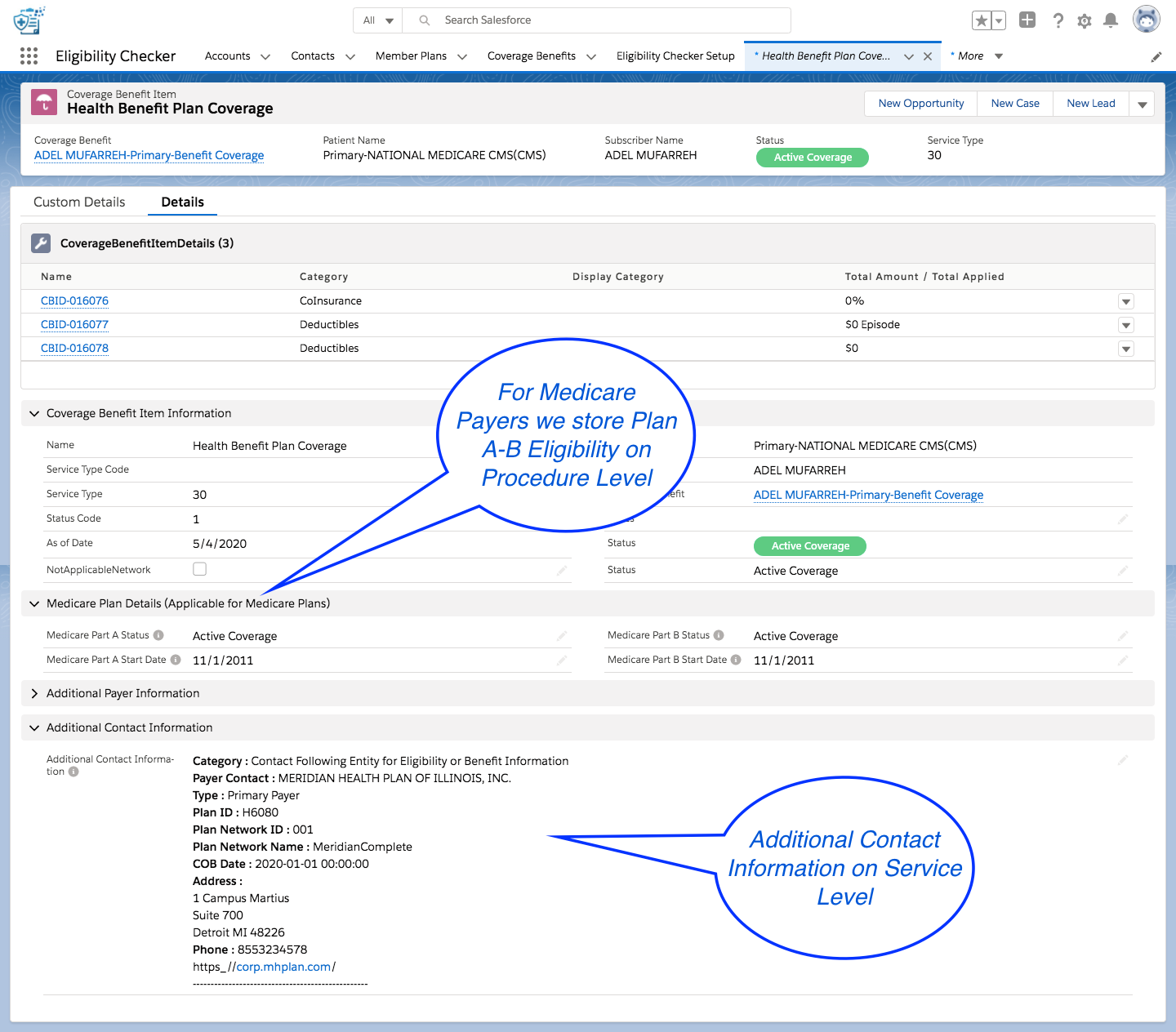
Task: Open the CBID-016077 record link
Action: (74, 324)
